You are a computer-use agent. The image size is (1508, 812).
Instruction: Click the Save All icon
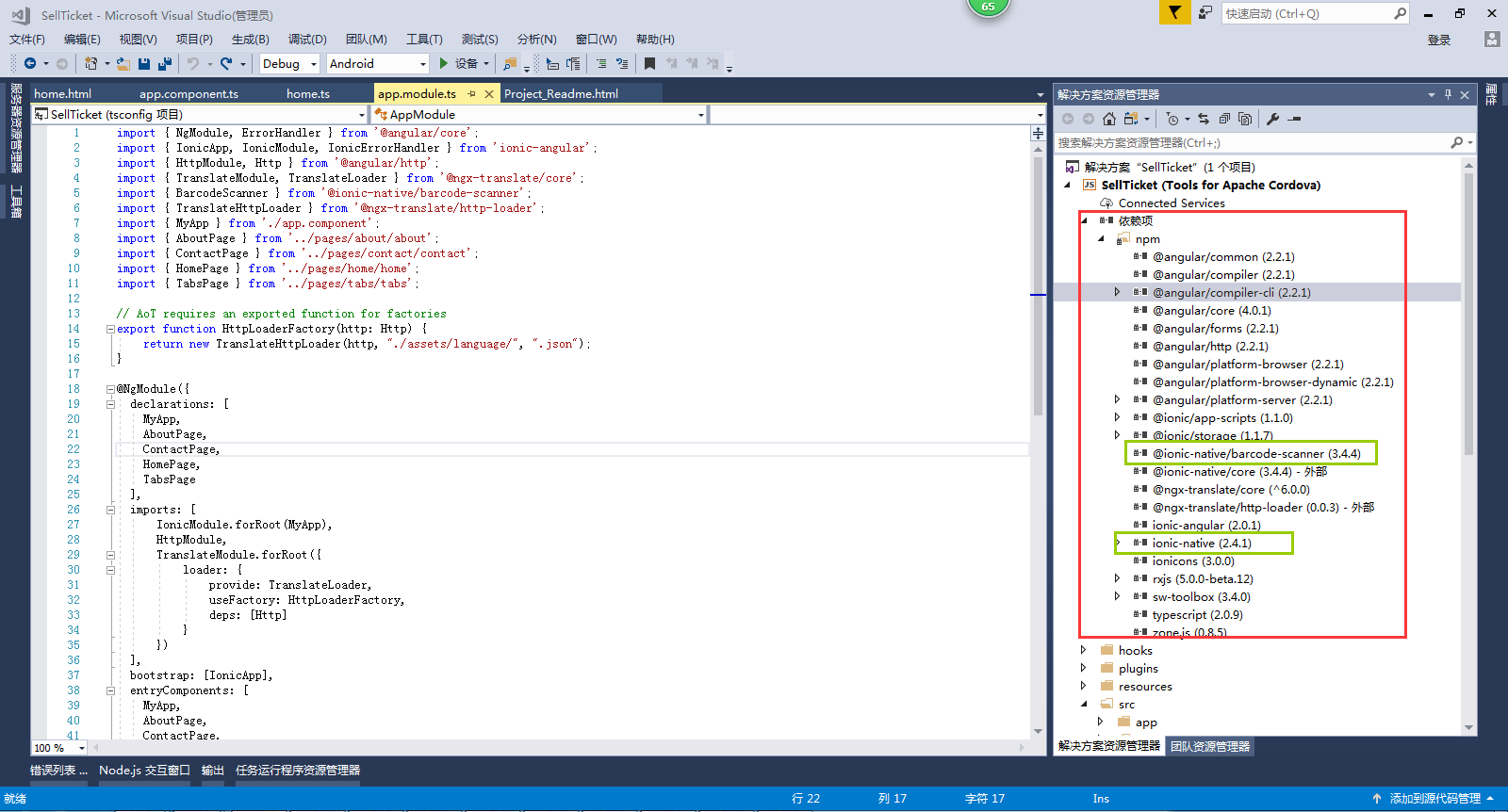[x=165, y=63]
